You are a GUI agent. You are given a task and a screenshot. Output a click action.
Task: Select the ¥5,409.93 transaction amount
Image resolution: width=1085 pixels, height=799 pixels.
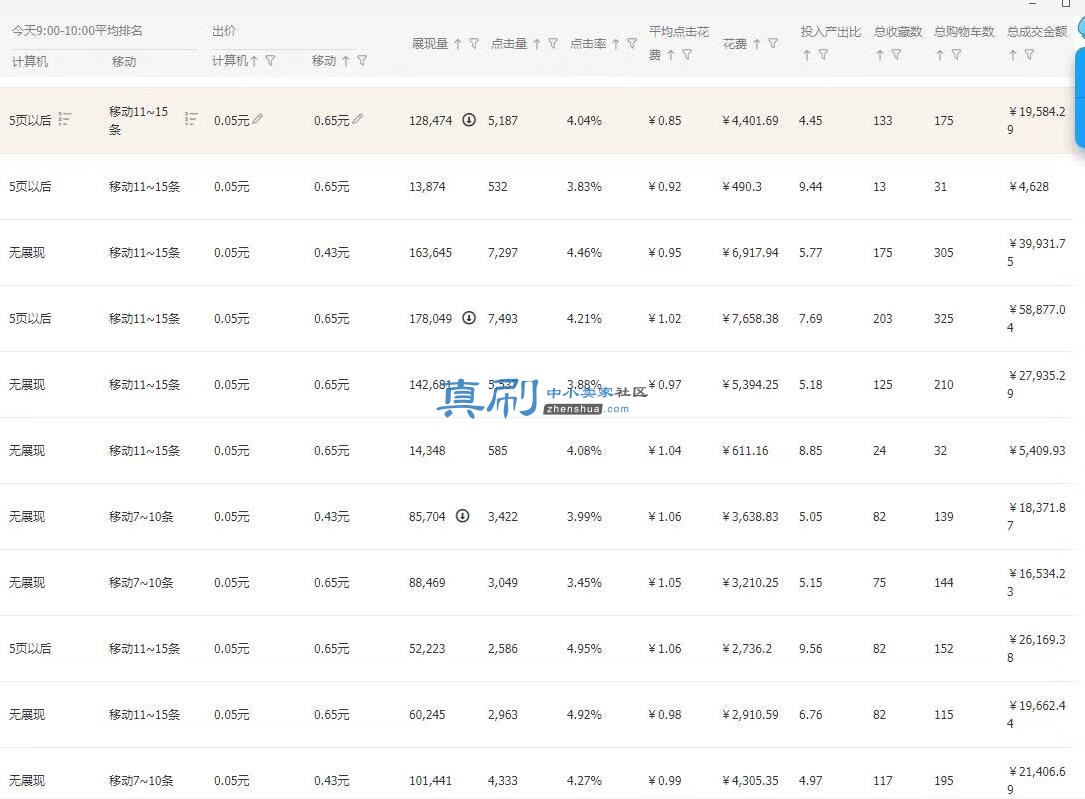click(1037, 450)
